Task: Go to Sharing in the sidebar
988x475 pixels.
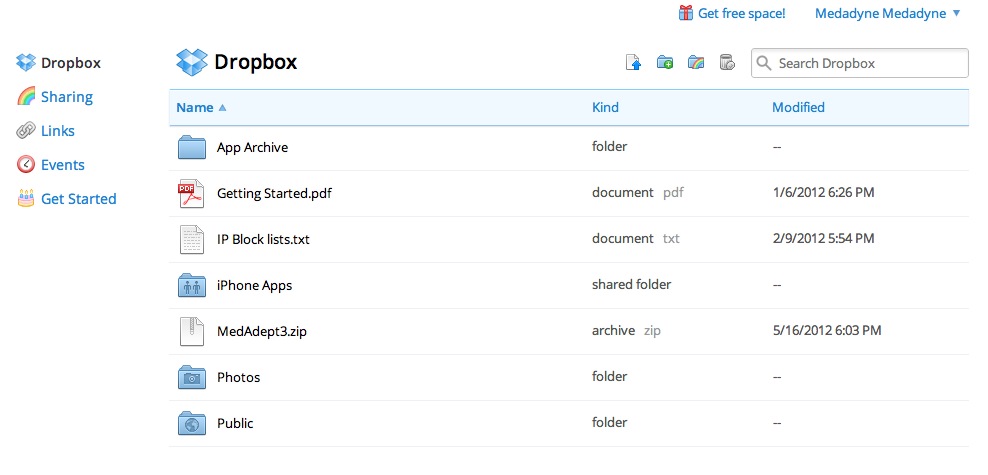Action: pyautogui.click(x=66, y=97)
